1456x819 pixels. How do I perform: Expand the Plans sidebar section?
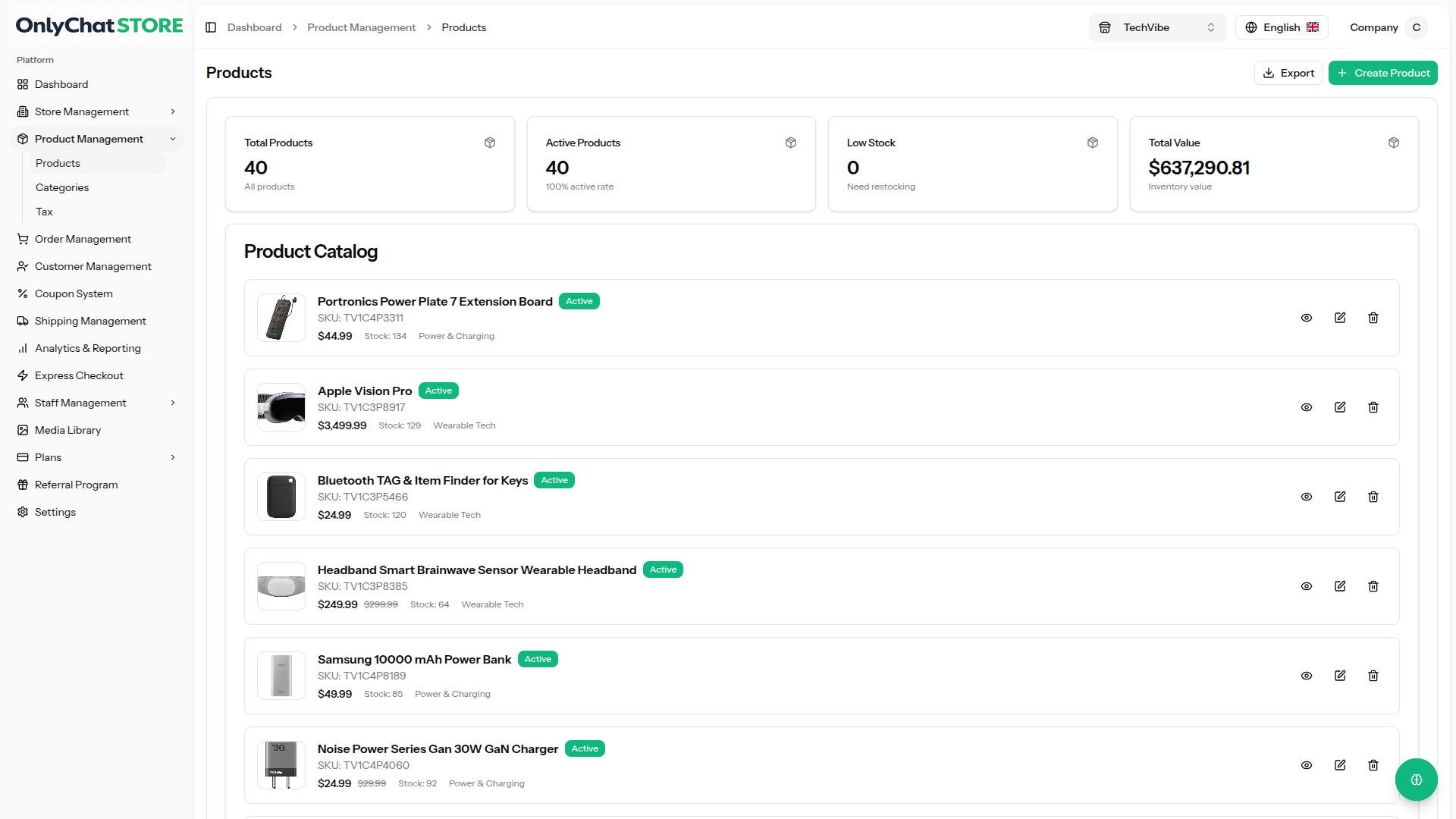(x=96, y=457)
